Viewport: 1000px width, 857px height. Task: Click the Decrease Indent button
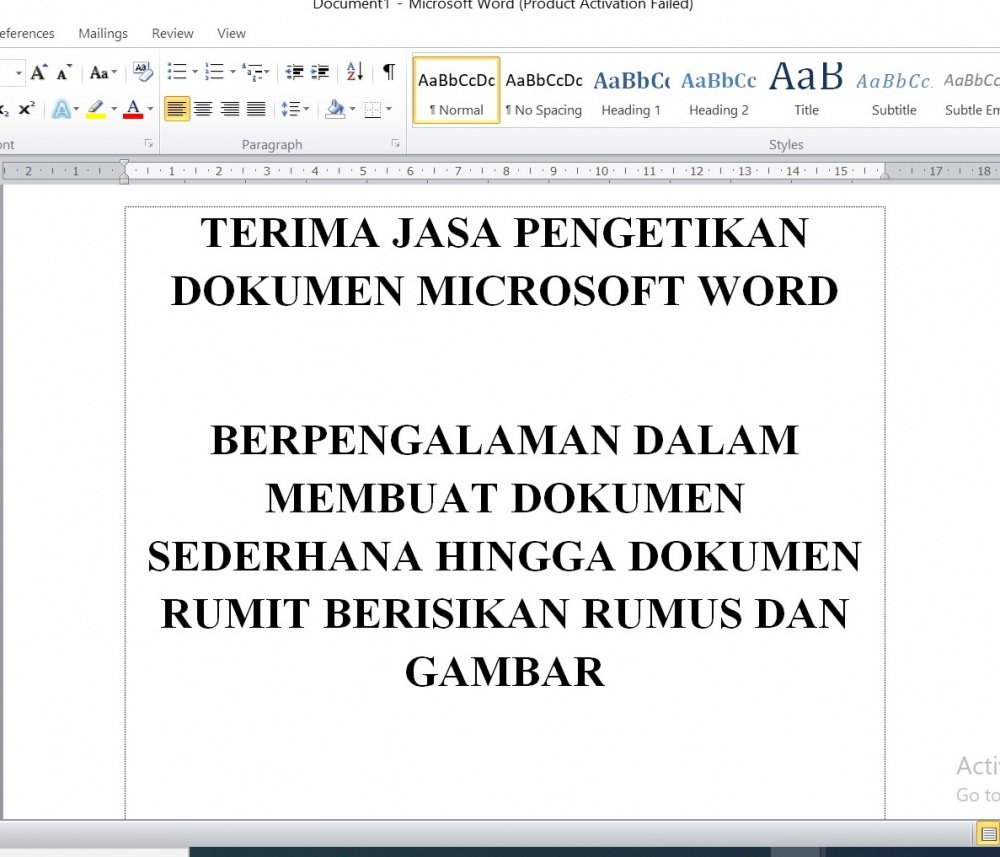(294, 71)
